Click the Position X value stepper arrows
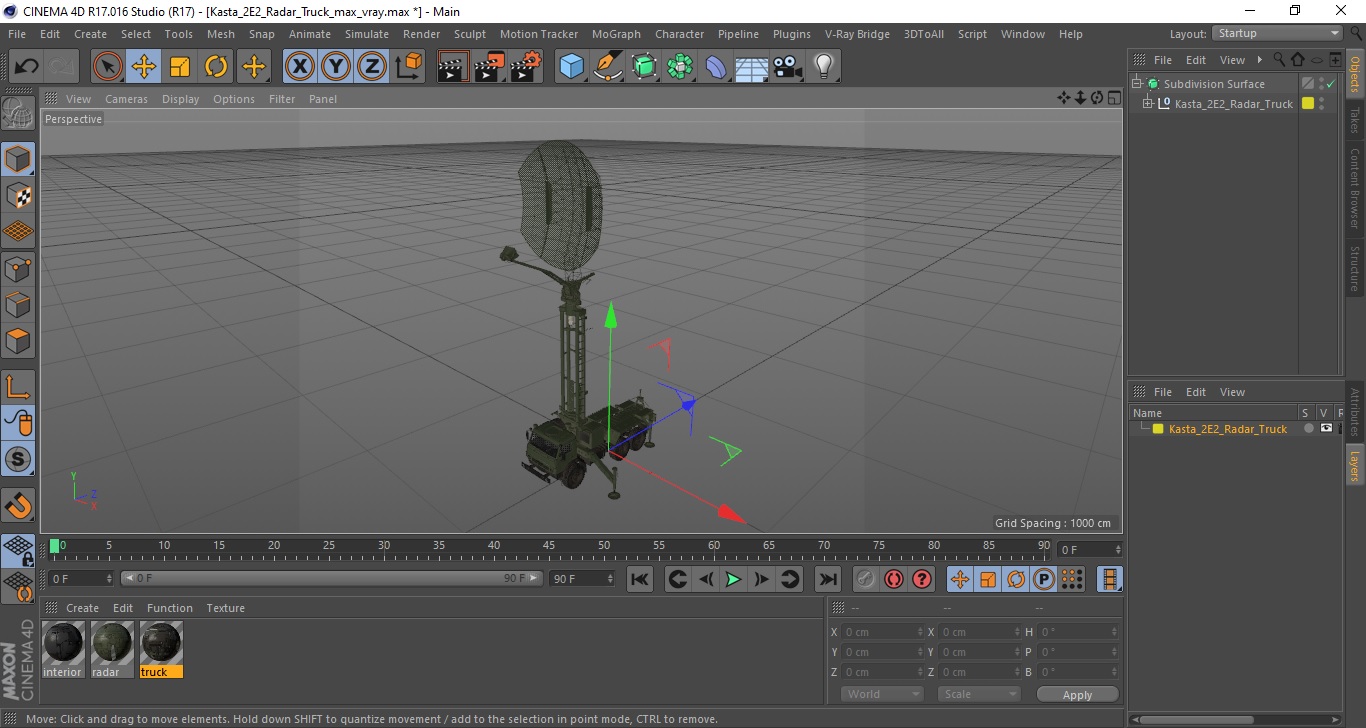 click(x=920, y=632)
